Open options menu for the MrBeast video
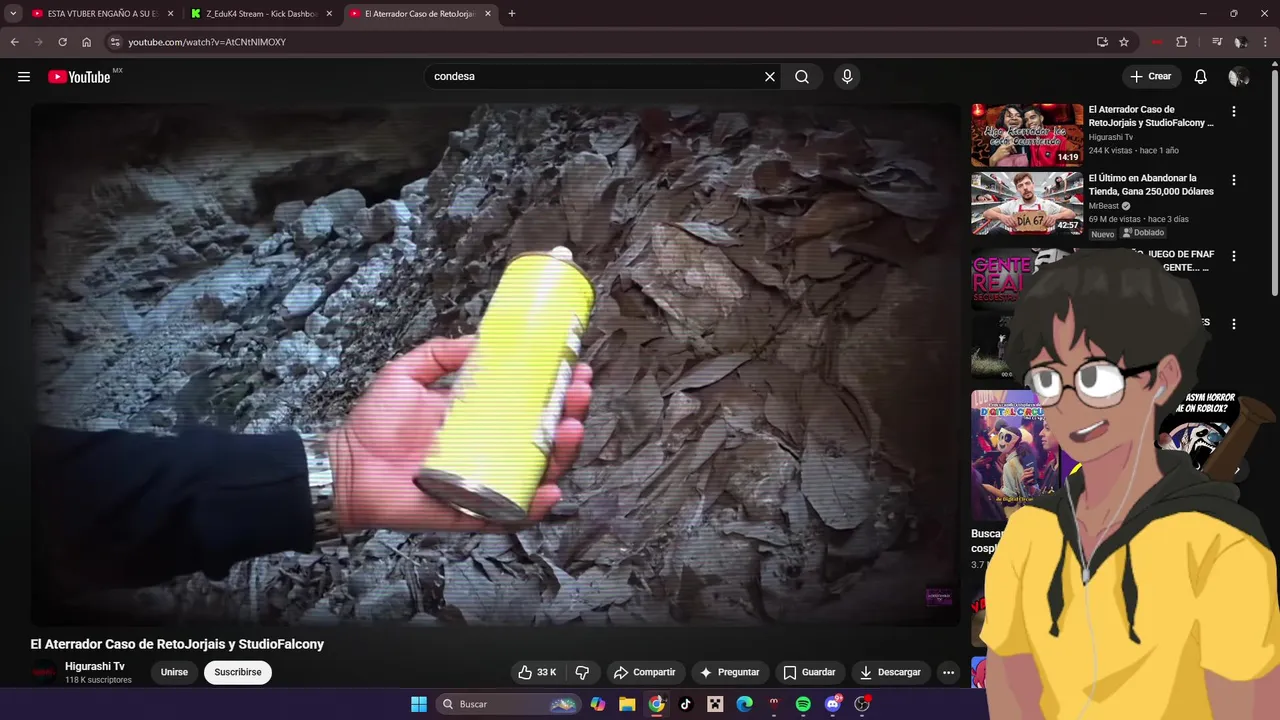This screenshot has width=1280, height=720. tap(1234, 180)
